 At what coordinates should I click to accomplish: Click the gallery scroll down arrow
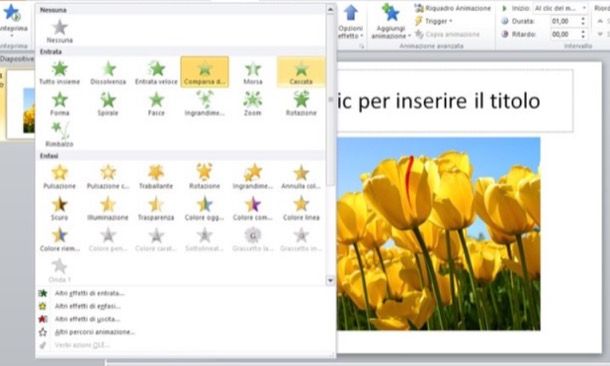pos(330,280)
